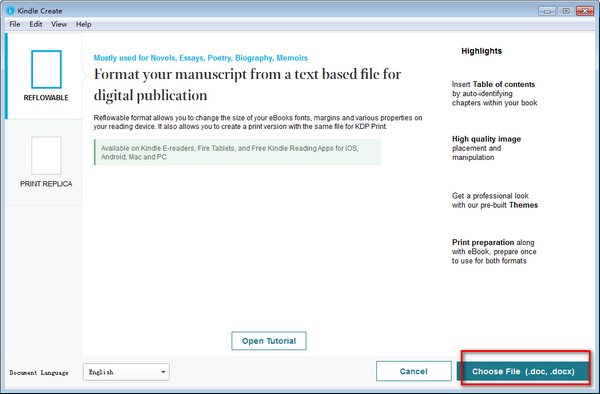Open the View menu
The height and width of the screenshot is (394, 600).
(59, 24)
